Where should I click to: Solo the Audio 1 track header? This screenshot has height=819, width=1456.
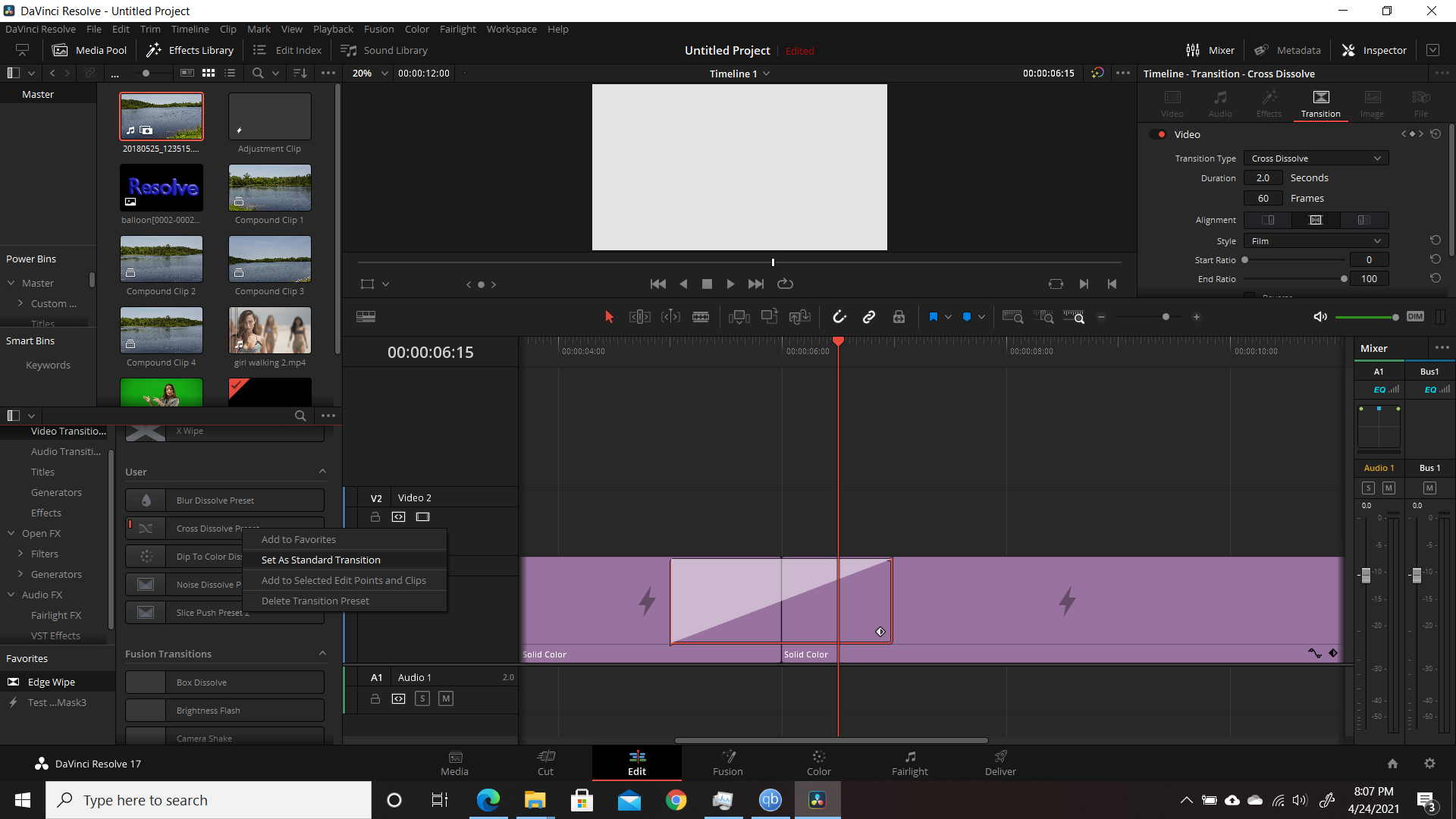(x=422, y=699)
